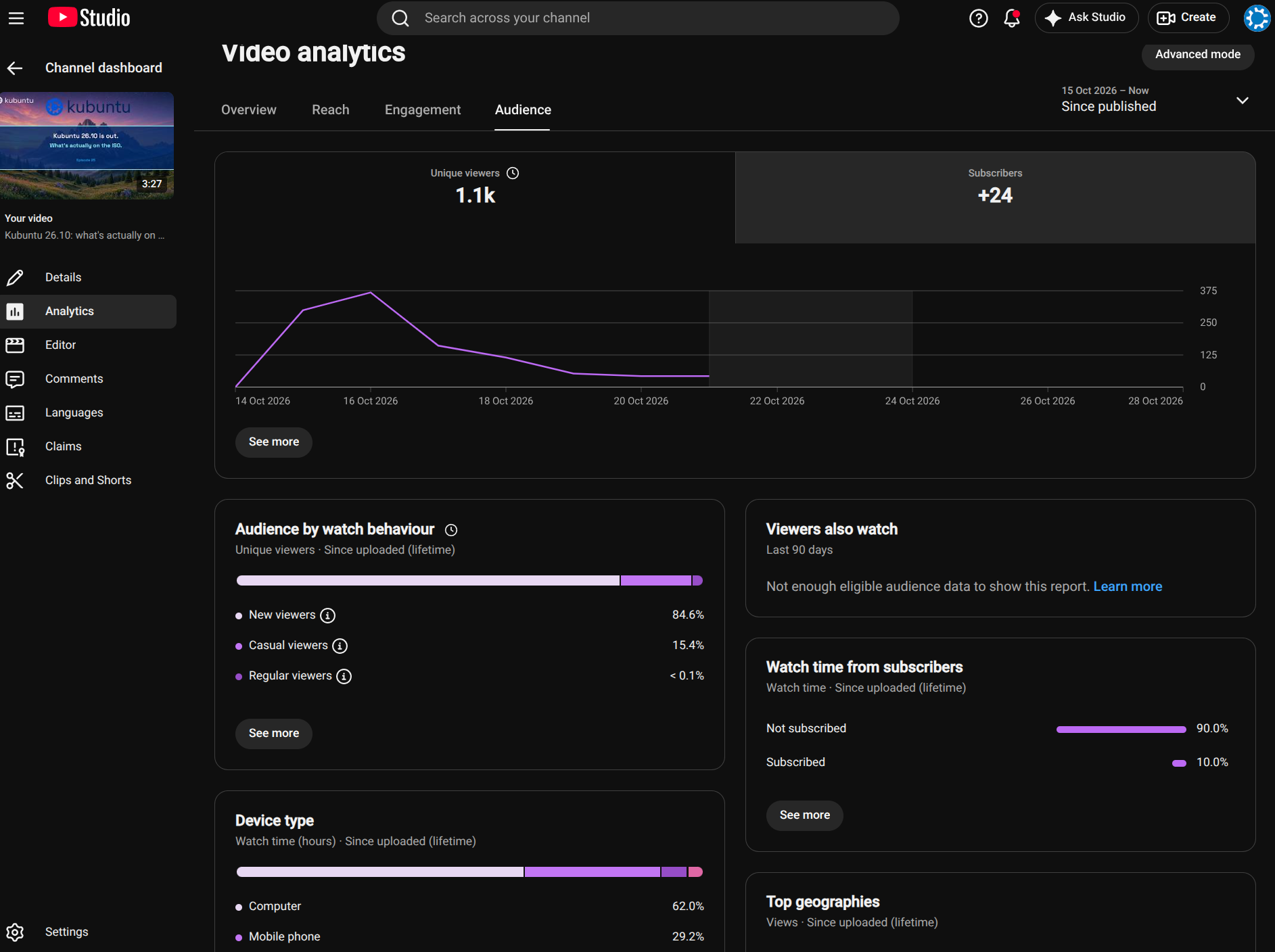Click the info icon next to Casual viewers
This screenshot has width=1275, height=952.
340,646
